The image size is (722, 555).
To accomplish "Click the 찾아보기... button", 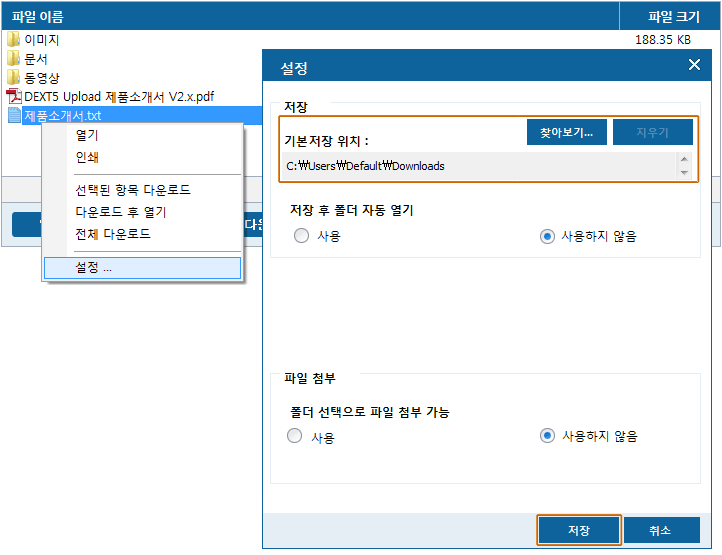I will pyautogui.click(x=566, y=132).
